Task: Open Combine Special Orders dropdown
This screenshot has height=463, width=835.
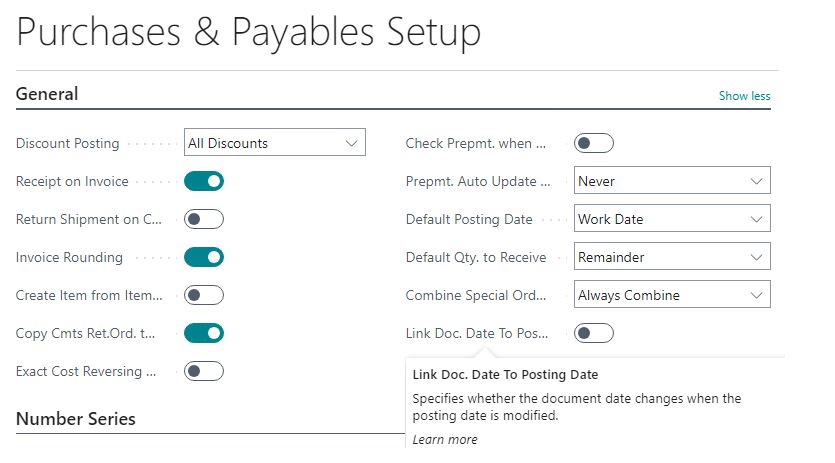Action: click(672, 295)
